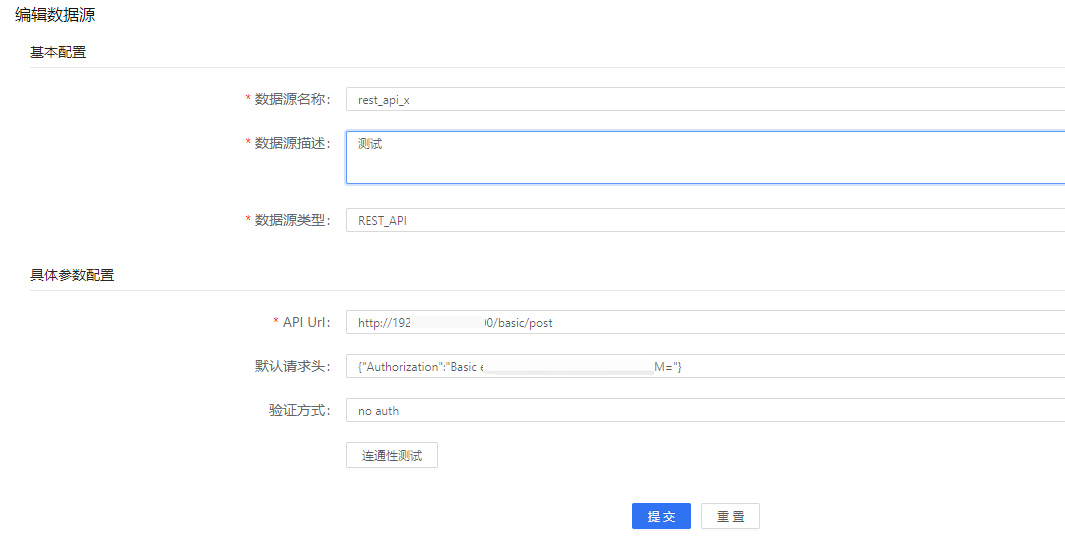Select the 默认请求头 Authorization field

tap(700, 367)
